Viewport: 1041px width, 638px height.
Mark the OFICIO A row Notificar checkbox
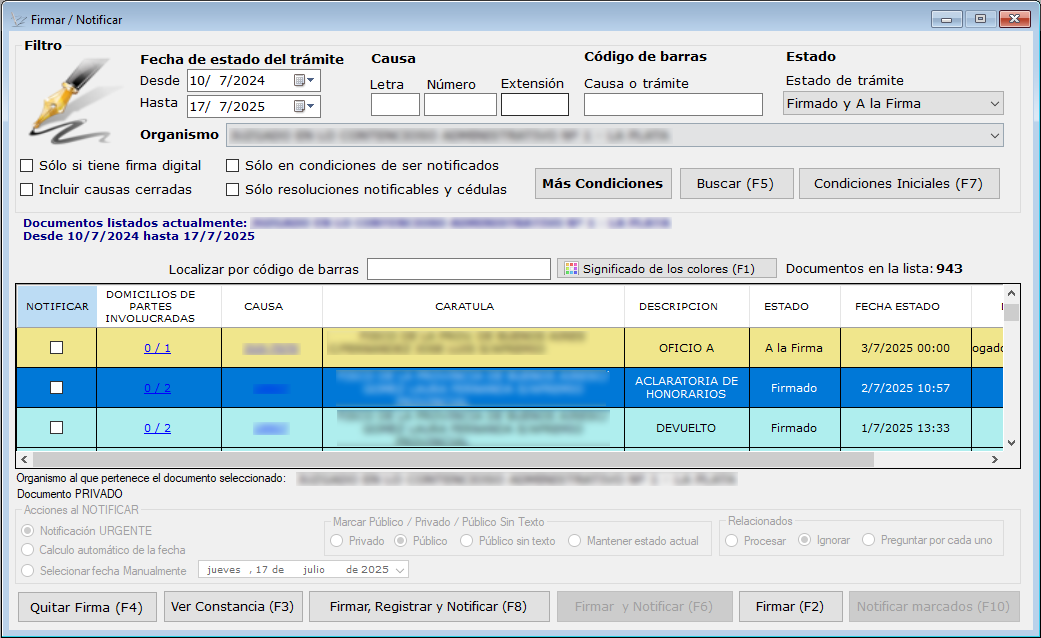(x=57, y=348)
